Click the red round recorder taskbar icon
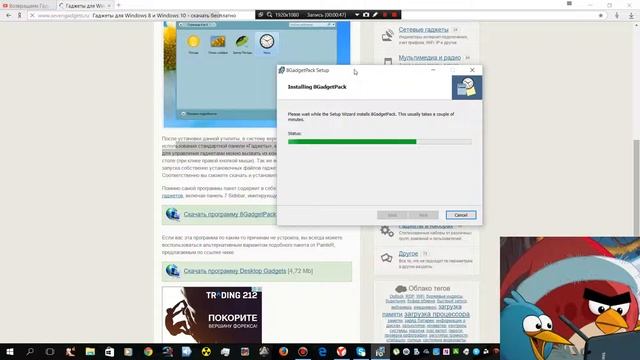Viewport: 640px width, 360px height. [303, 351]
